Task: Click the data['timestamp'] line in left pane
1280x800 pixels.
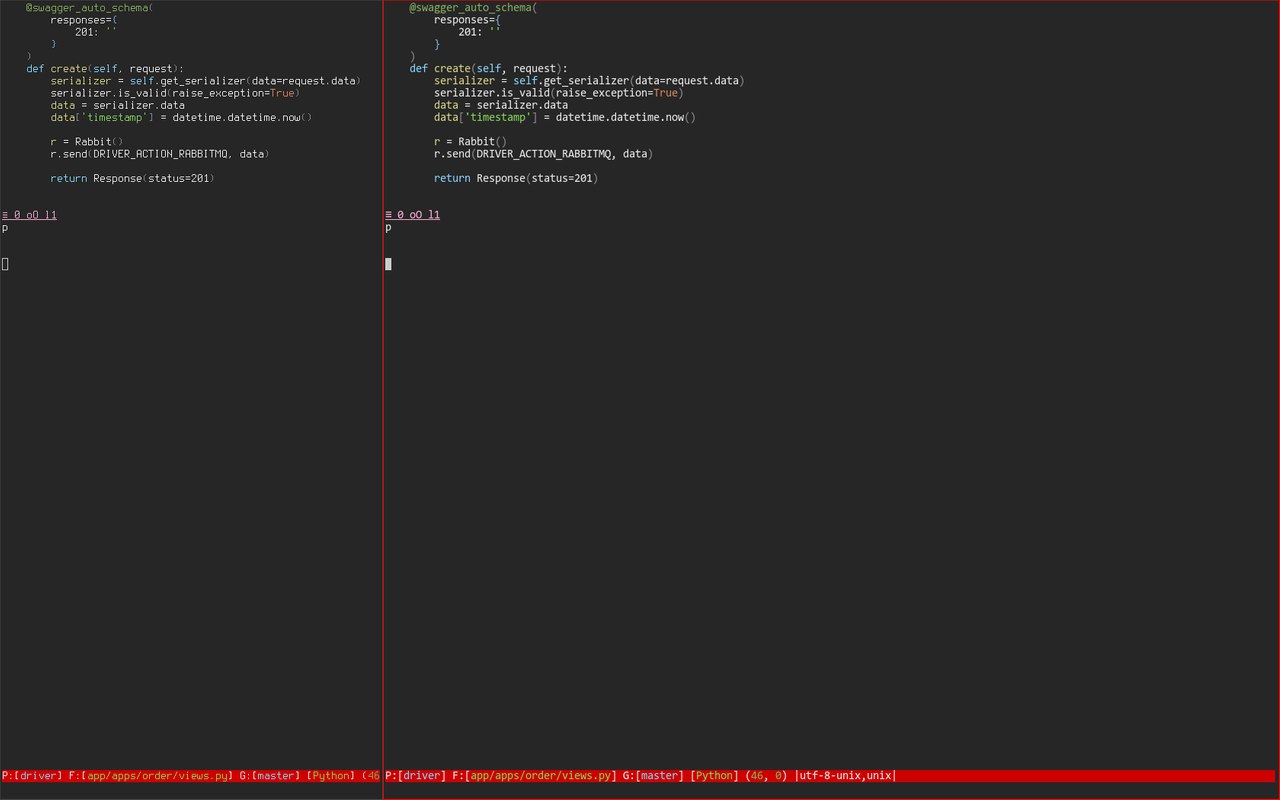Action: (x=181, y=117)
